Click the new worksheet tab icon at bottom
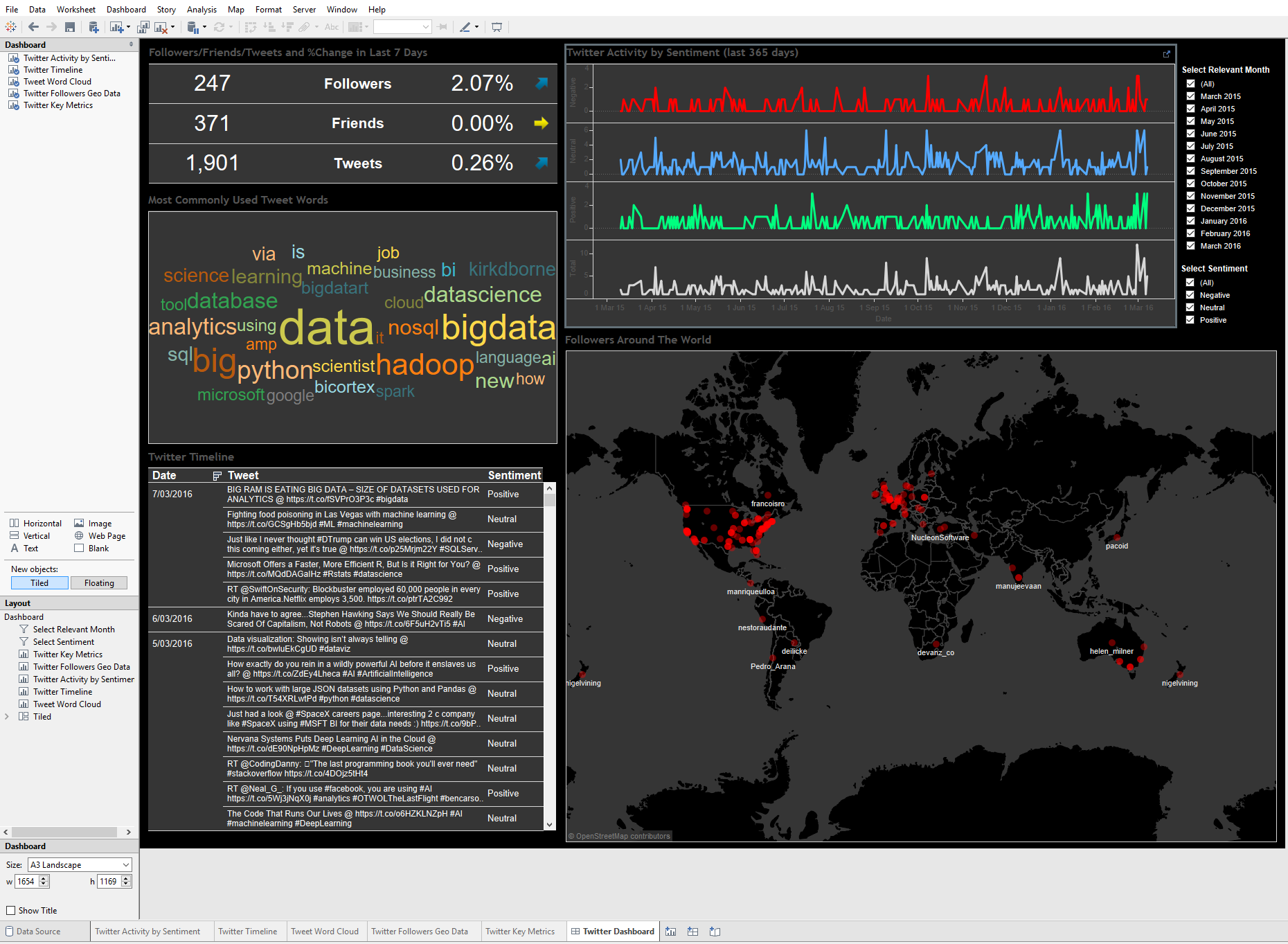The width and height of the screenshot is (1288, 944). (x=670, y=932)
